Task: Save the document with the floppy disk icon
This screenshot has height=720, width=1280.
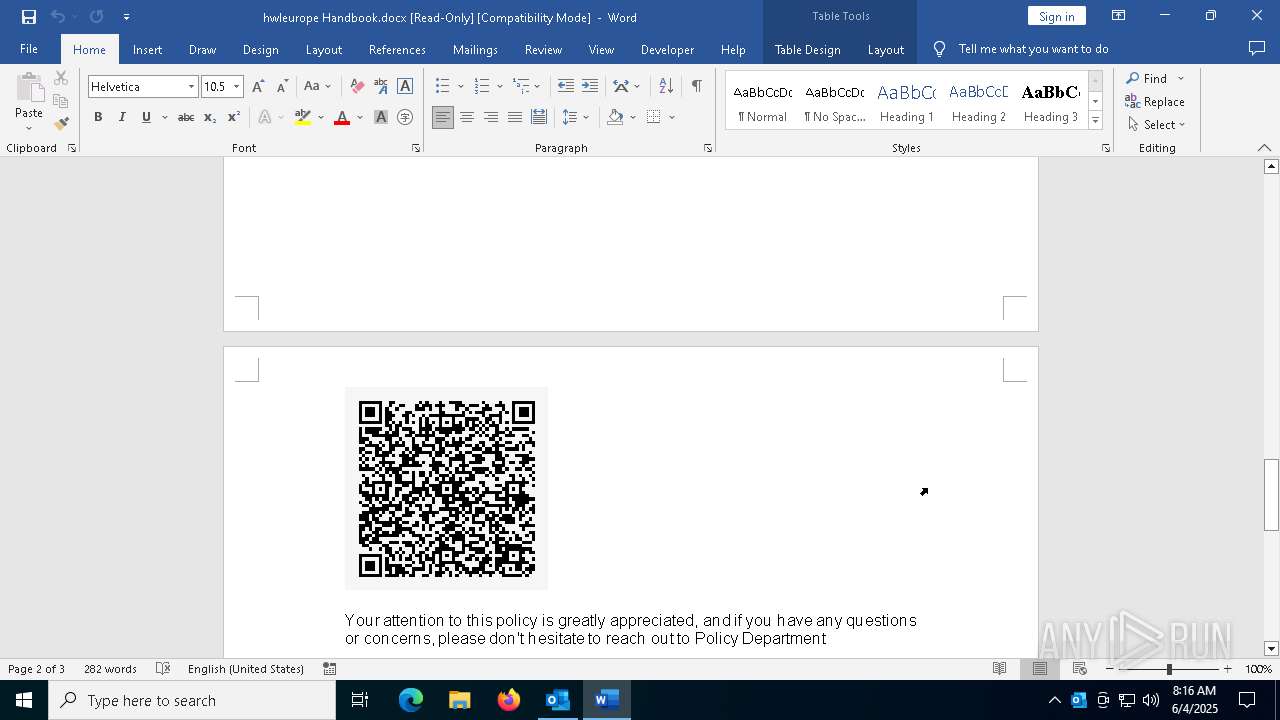Action: tap(28, 17)
